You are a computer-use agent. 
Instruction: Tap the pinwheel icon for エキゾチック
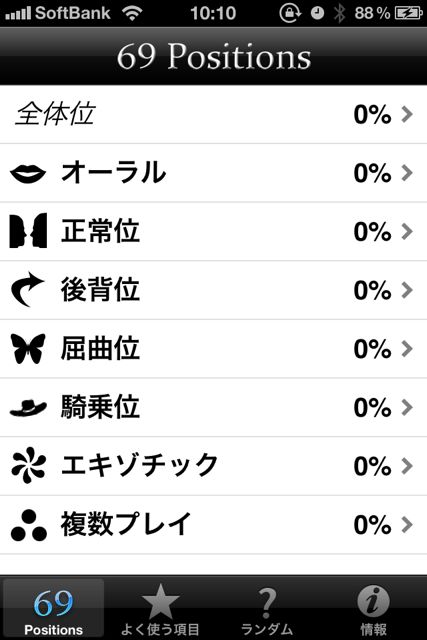tap(28, 465)
